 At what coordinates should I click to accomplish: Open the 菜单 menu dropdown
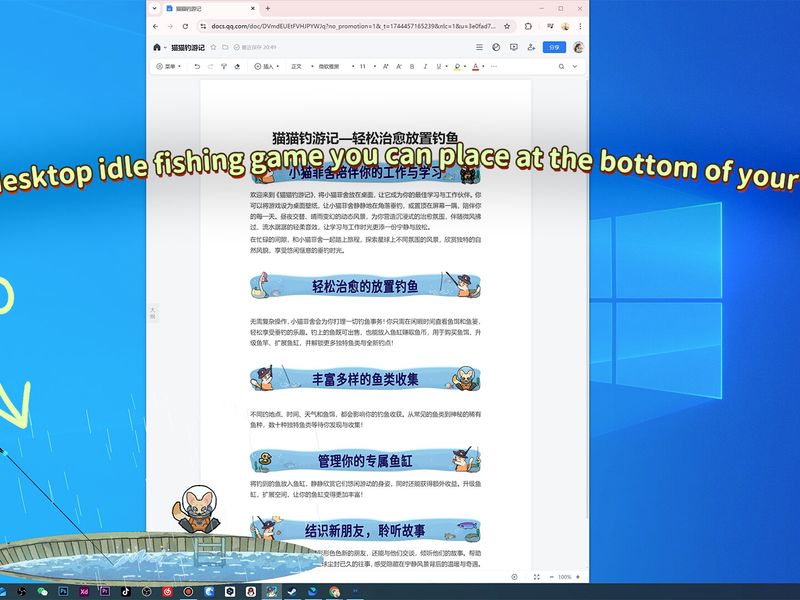(x=168, y=66)
